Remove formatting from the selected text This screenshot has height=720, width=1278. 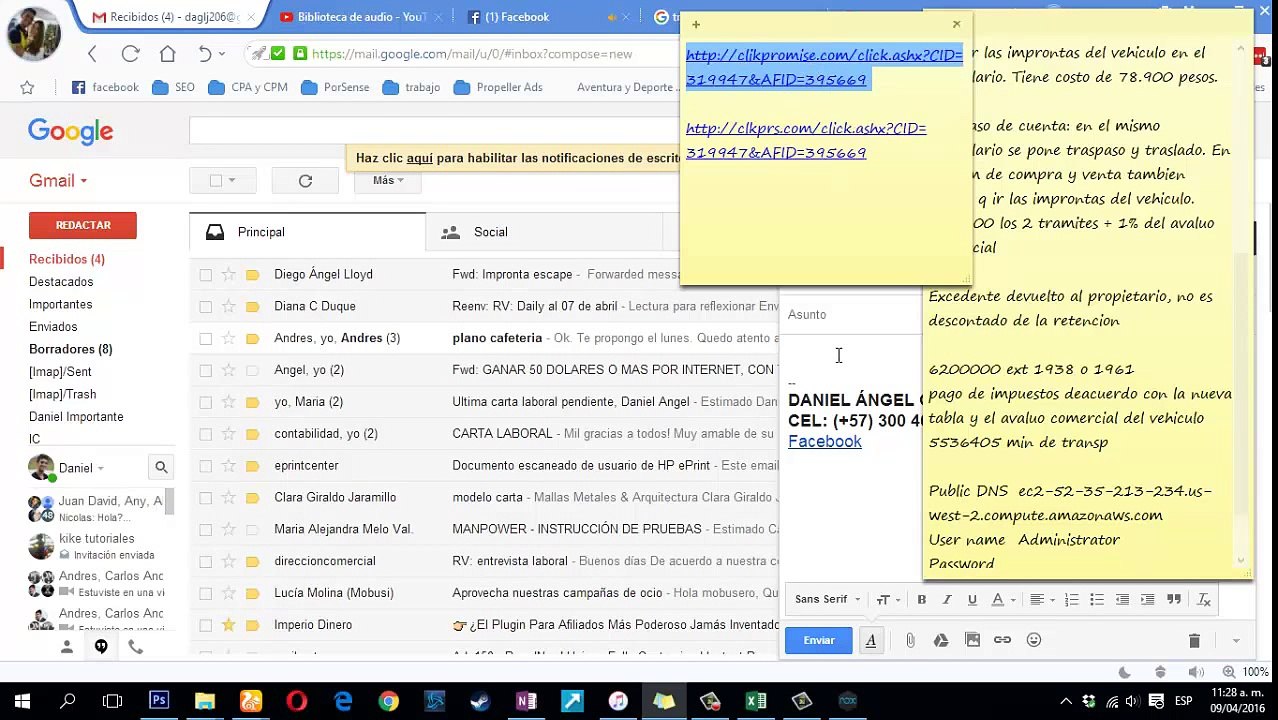[x=1204, y=600]
